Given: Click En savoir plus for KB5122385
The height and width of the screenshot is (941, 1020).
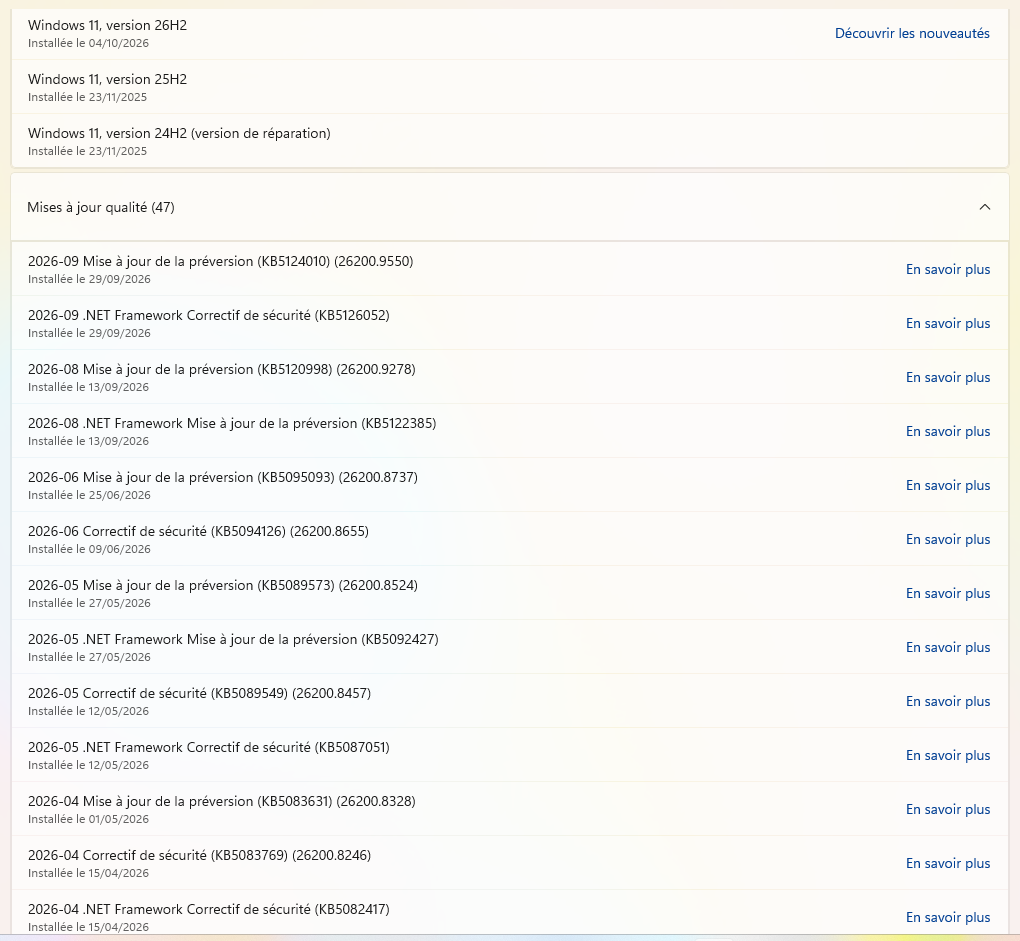Looking at the screenshot, I should pos(948,431).
